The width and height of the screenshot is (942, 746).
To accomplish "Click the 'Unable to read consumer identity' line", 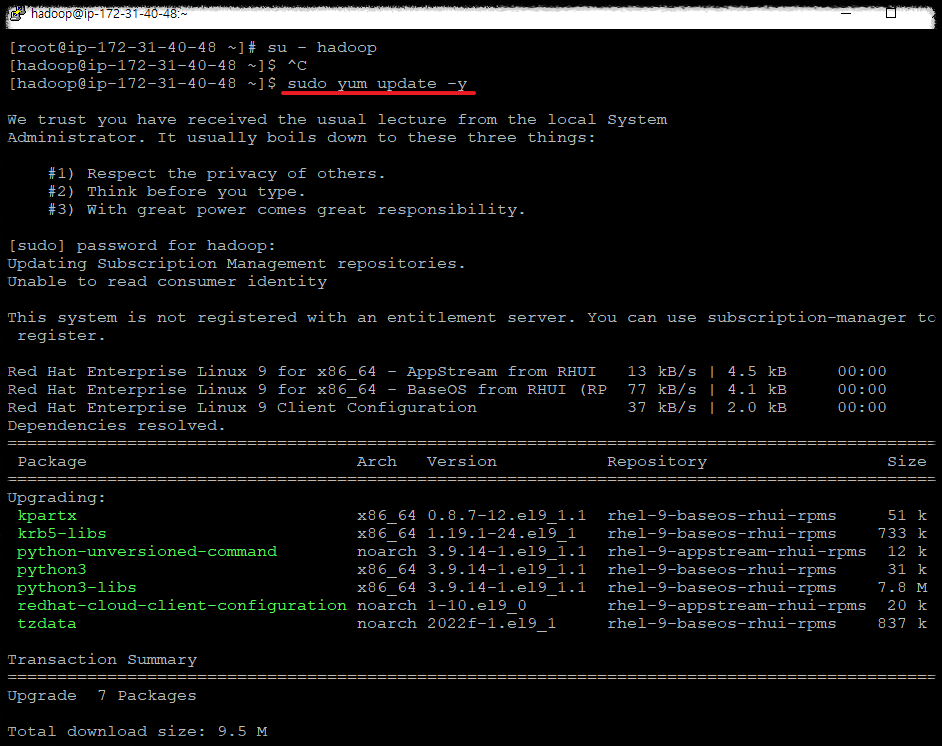I will click(x=167, y=282).
